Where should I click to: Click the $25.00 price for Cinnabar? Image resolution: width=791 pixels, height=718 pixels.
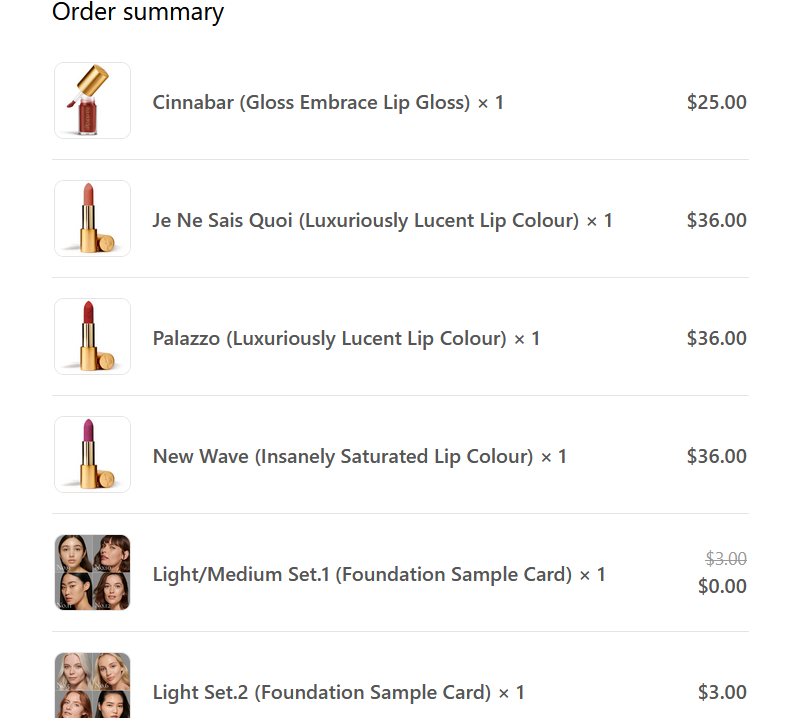click(x=716, y=102)
